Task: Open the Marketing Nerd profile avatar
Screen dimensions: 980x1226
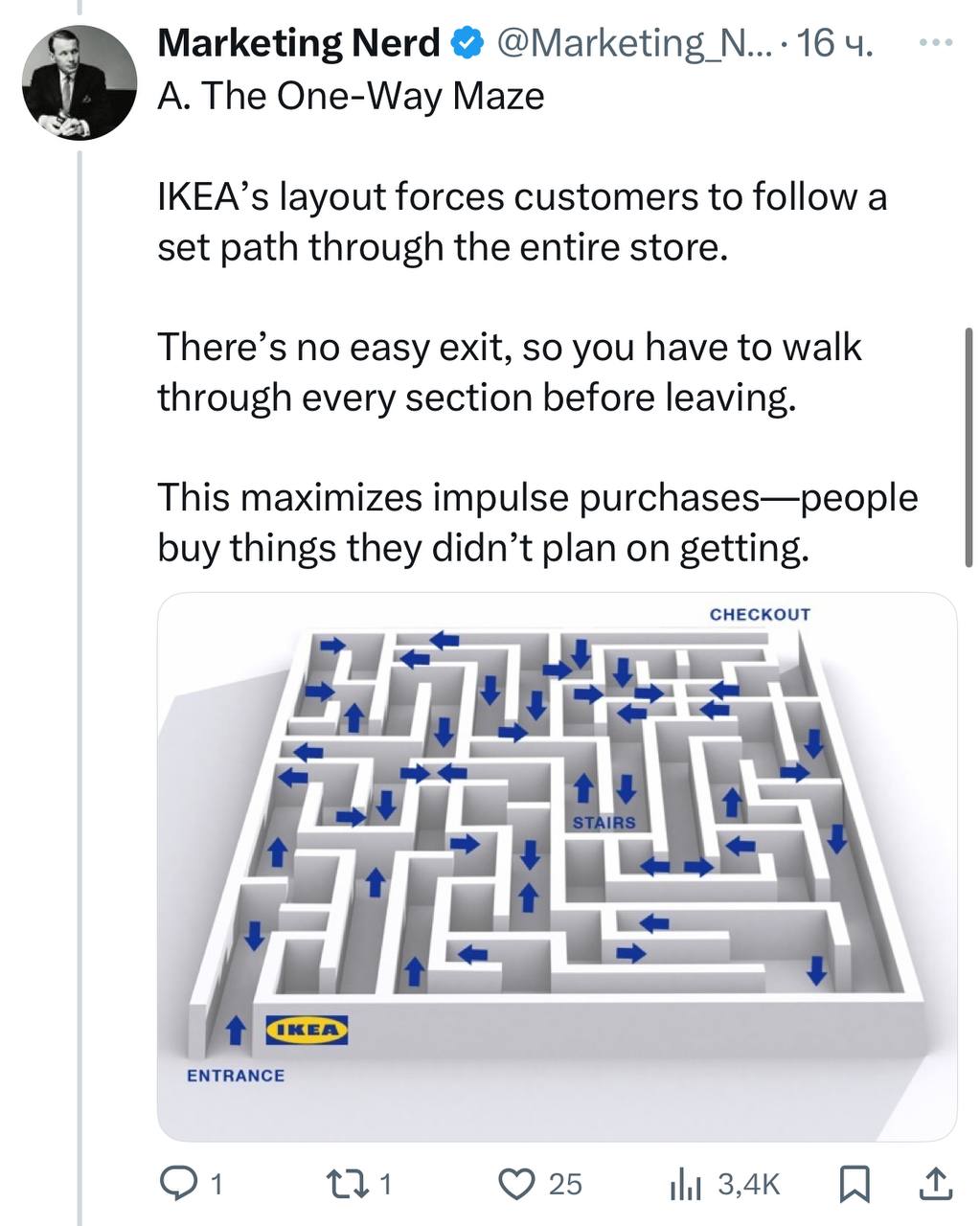Action: coord(80,83)
